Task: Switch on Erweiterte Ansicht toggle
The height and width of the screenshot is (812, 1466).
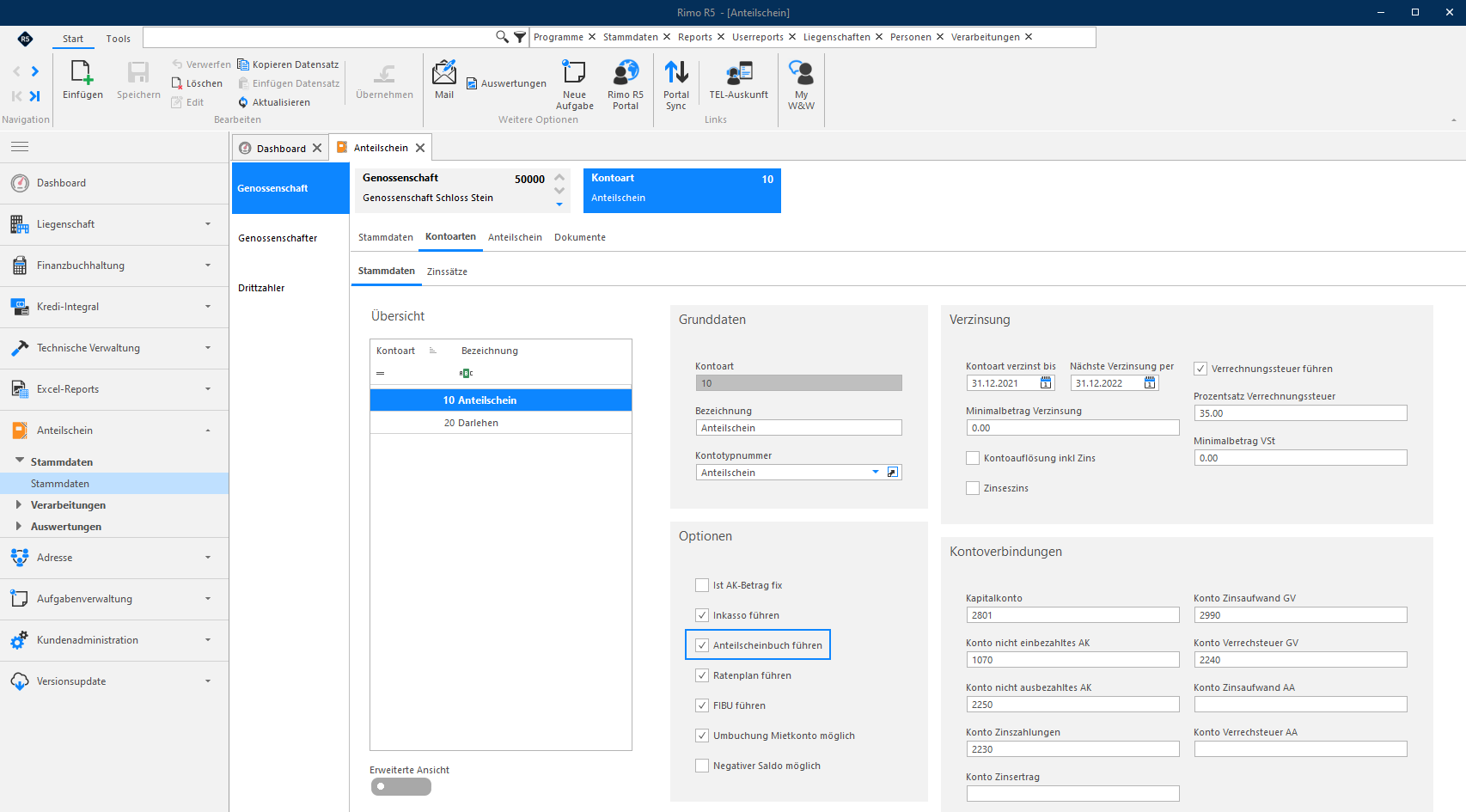Action: [x=400, y=786]
